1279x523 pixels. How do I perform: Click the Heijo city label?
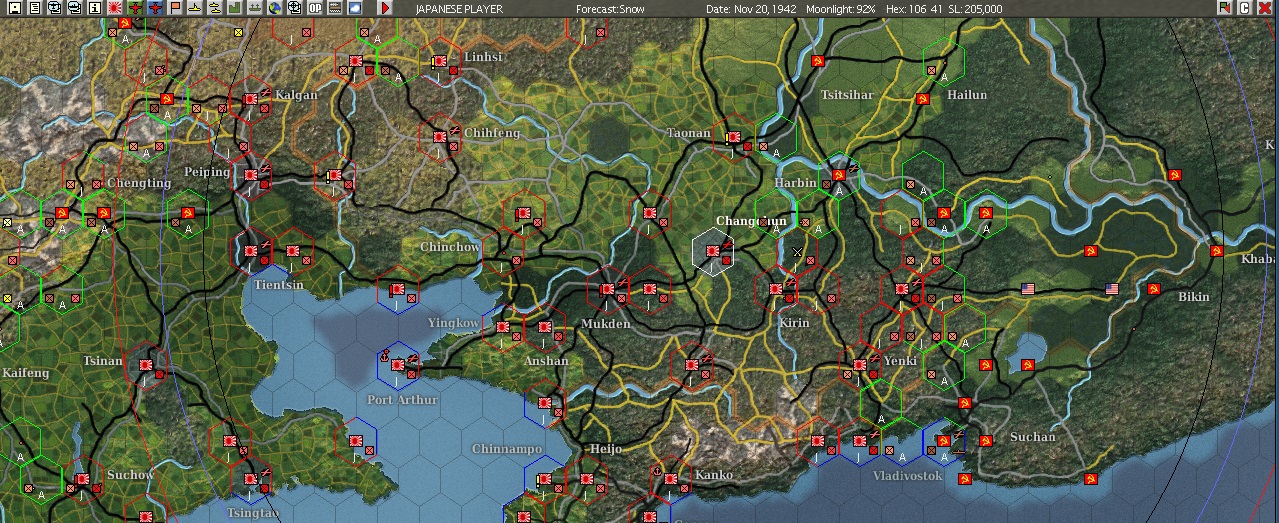[x=606, y=449]
